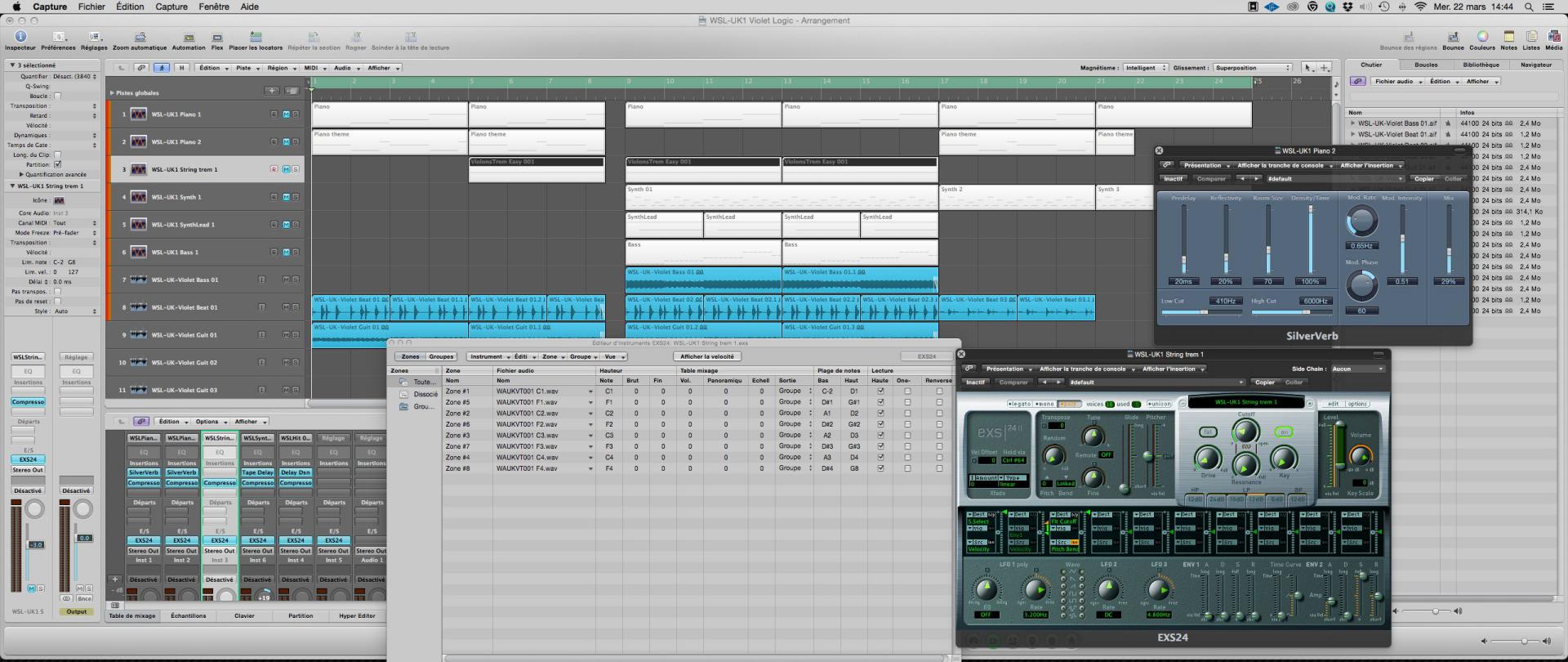The width and height of the screenshot is (1568, 662).
Task: Click the link icon in Chutier panel
Action: 1357,81
